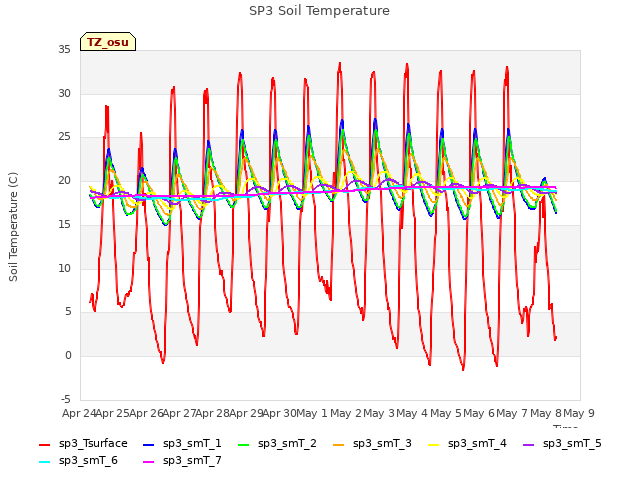640x480 pixels.
Task: Toggle the sp3_smT_1 legend entry
Action: (182, 443)
